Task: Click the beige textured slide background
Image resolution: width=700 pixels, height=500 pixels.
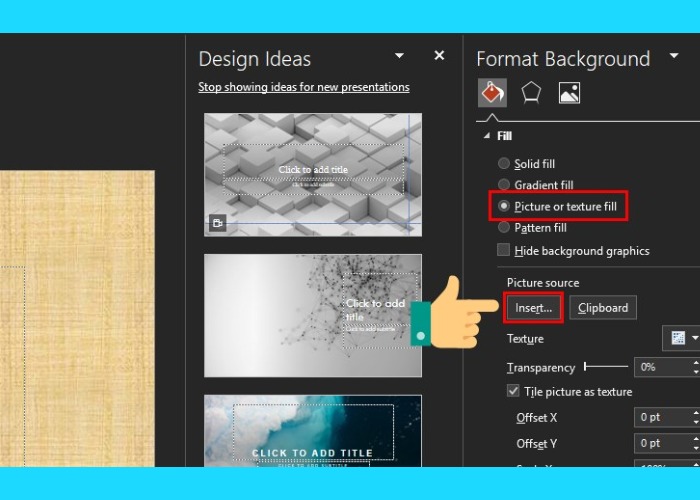Action: 77,318
